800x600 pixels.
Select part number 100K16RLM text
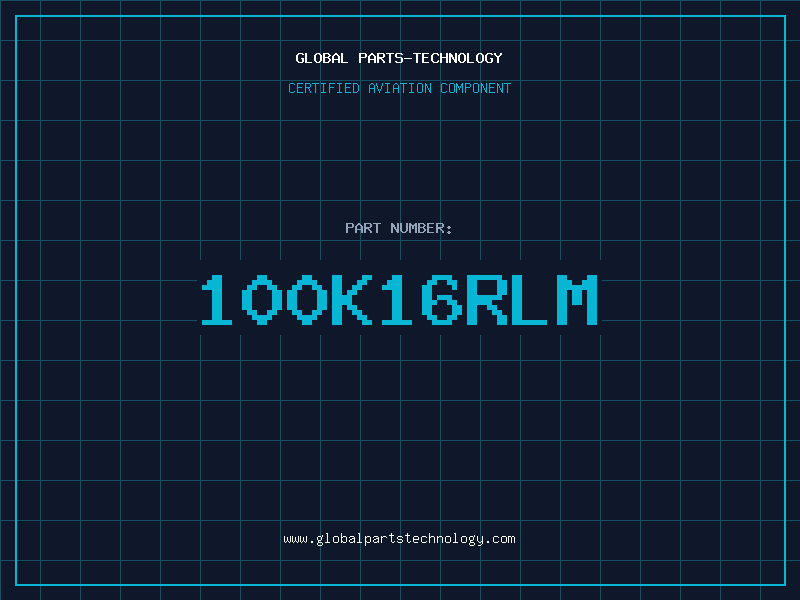point(399,299)
